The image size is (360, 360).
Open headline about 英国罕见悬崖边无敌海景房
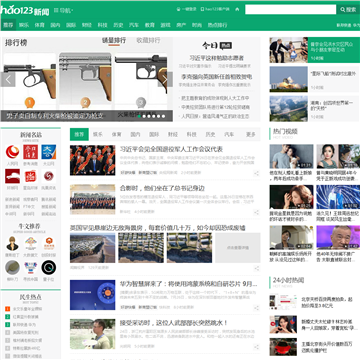pyautogui.click(x=157, y=228)
